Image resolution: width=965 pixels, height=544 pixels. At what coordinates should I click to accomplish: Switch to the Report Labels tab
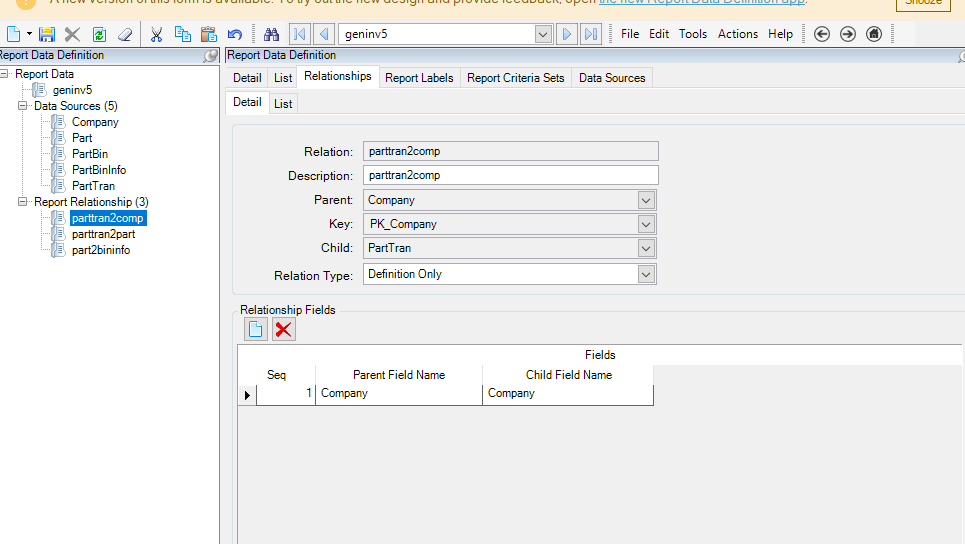tap(419, 78)
